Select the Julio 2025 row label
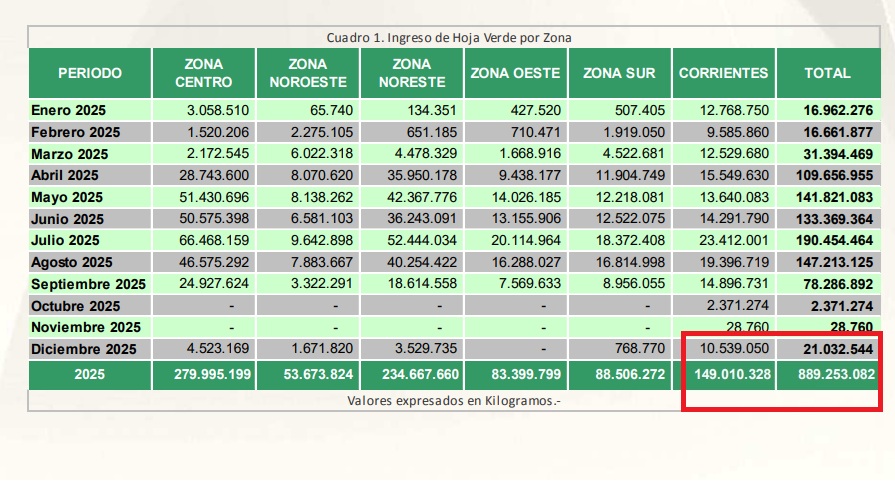895x484 pixels. [67, 240]
